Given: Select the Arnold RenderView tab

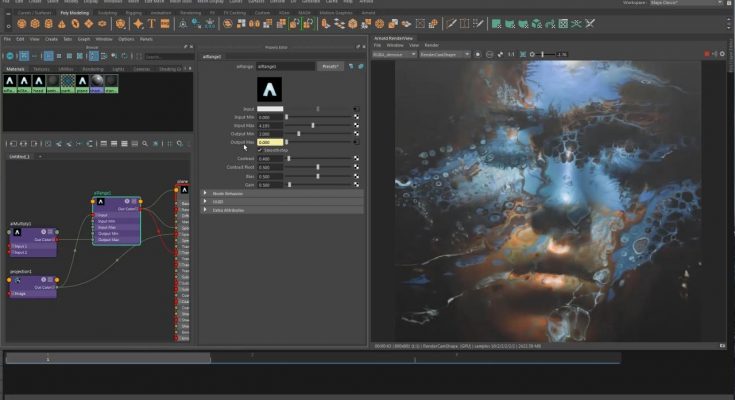Looking at the screenshot, I should click(x=393, y=38).
